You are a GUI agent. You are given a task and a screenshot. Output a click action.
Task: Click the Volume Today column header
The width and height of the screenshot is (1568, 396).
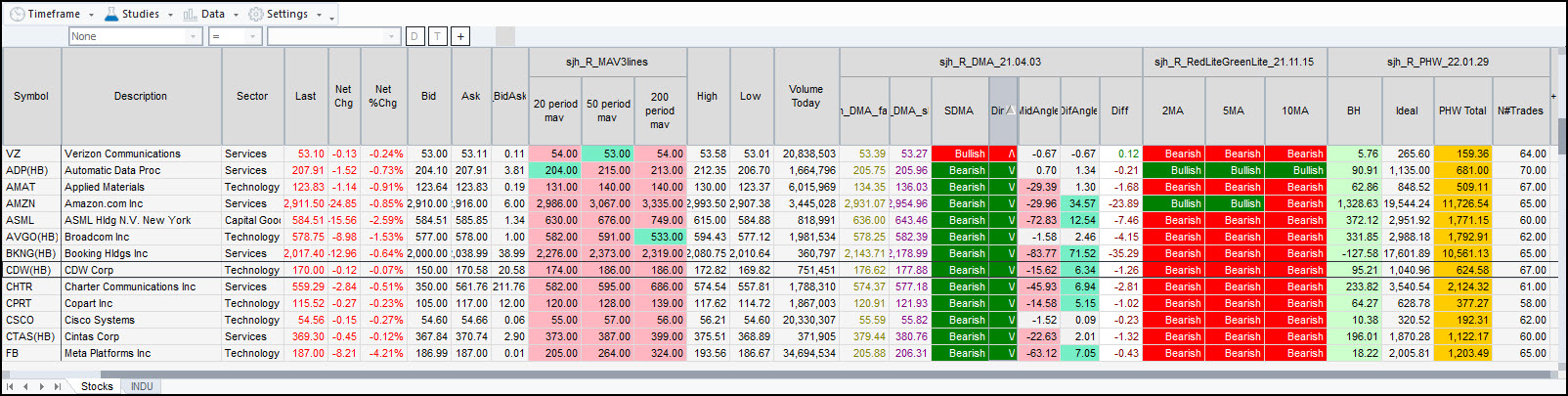pos(806,96)
